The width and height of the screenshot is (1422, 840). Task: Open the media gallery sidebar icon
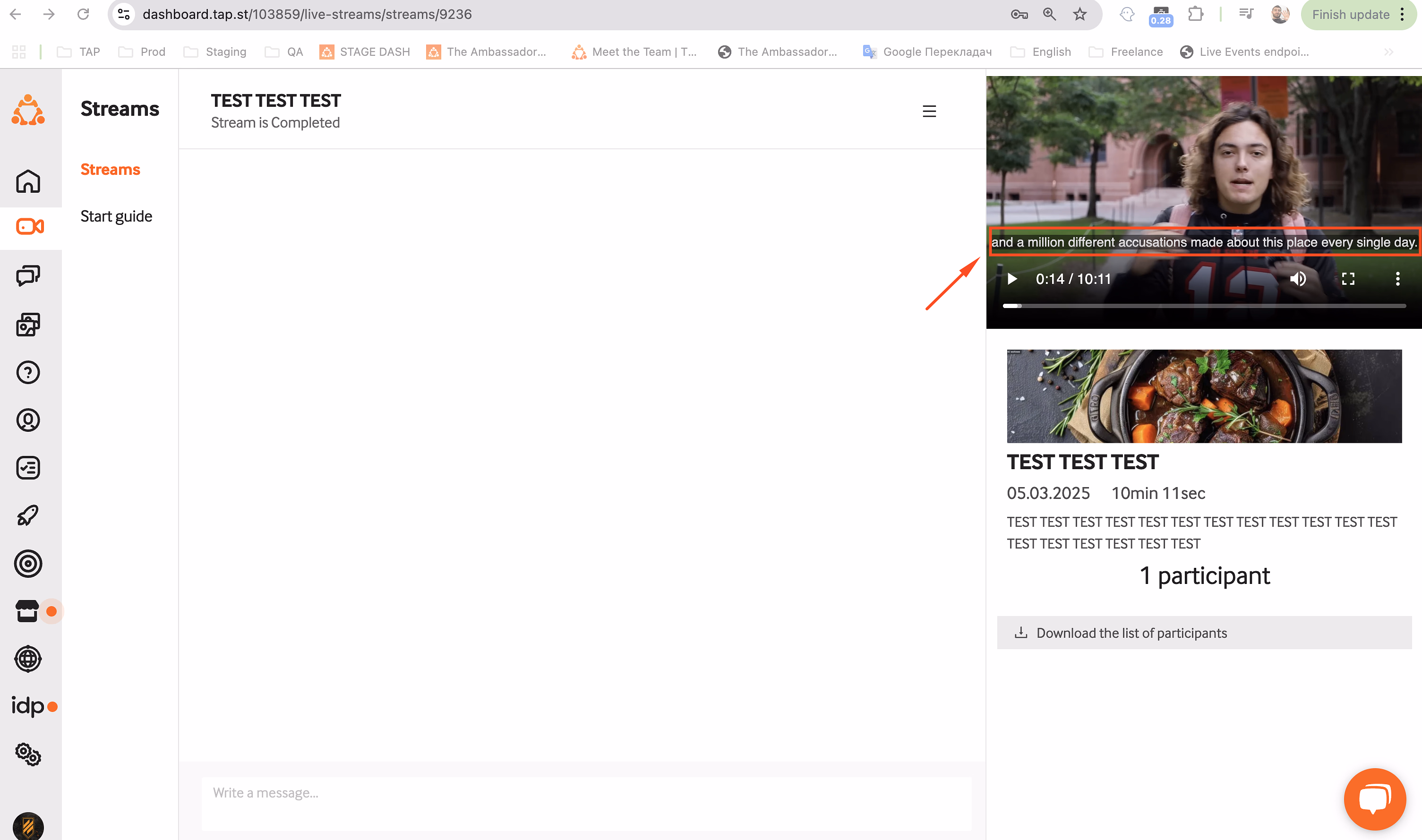coord(28,325)
